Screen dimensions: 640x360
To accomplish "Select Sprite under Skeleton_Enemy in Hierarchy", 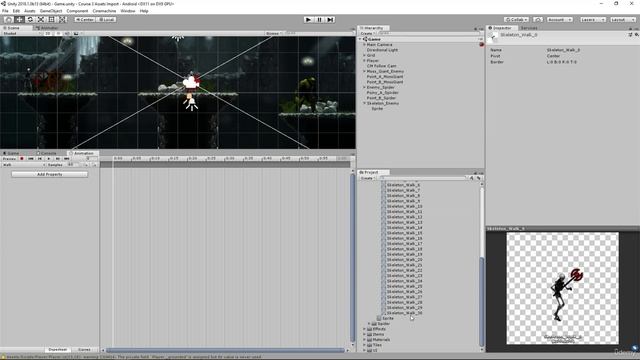I will pos(377,109).
